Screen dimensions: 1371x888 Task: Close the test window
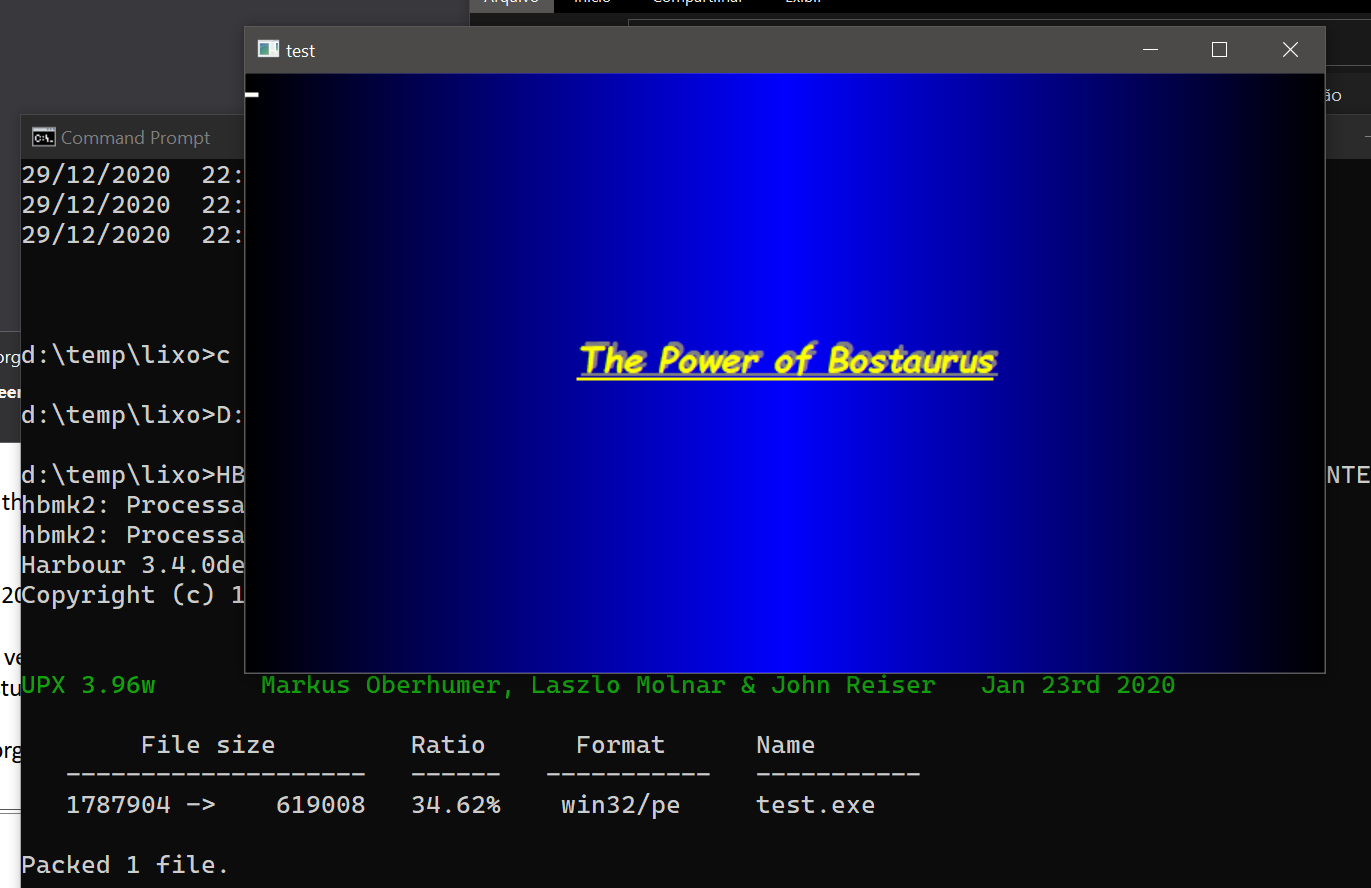tap(1290, 50)
